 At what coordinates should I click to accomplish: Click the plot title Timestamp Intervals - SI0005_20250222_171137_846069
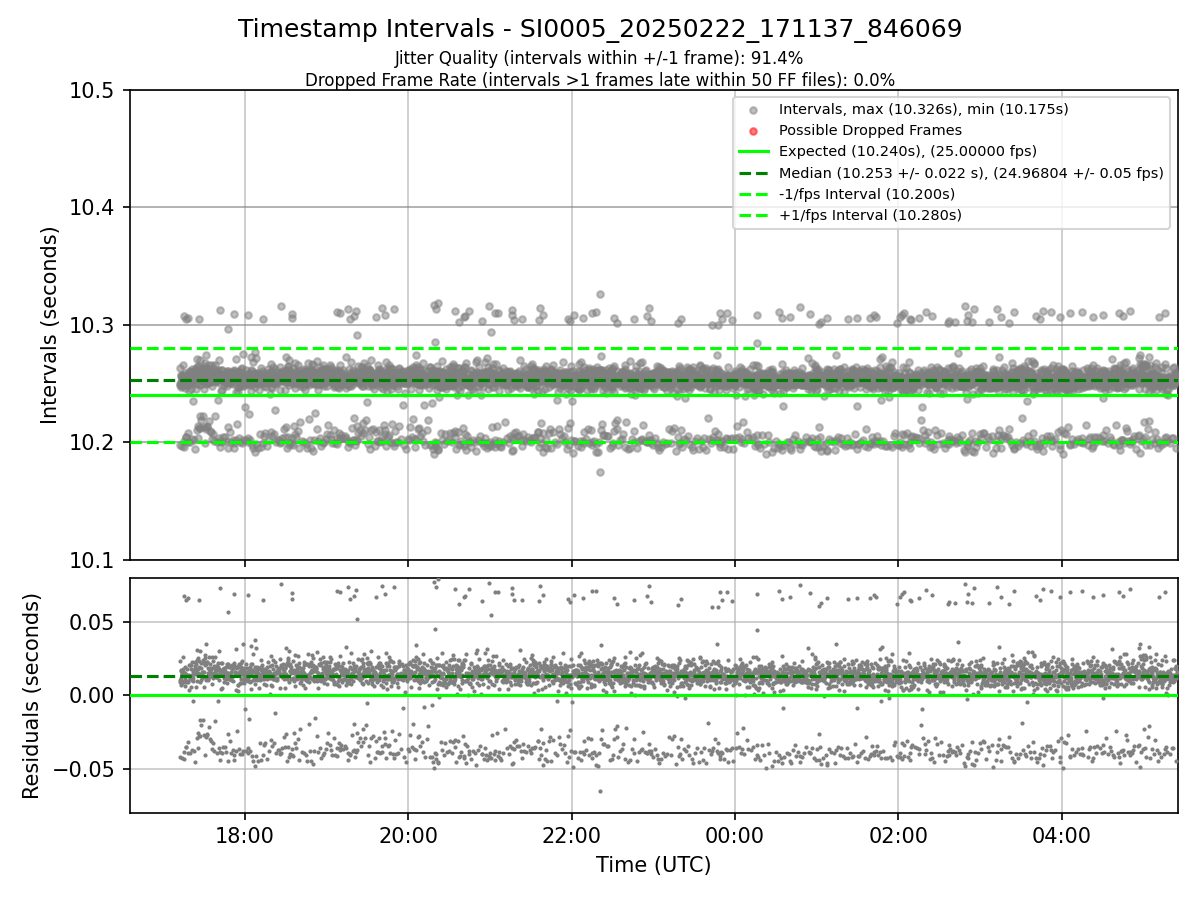(600, 29)
